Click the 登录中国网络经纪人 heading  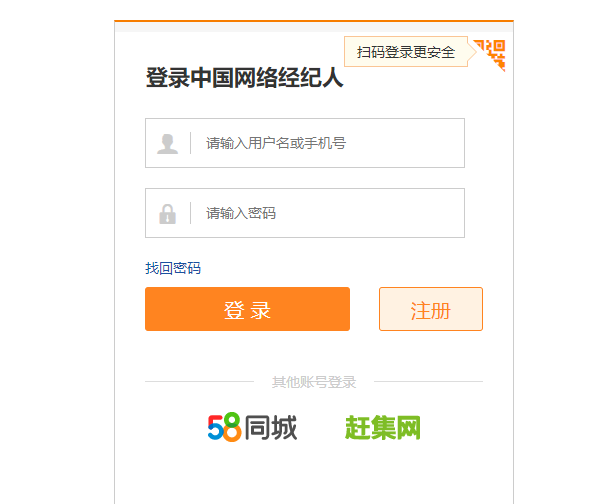pos(245,78)
